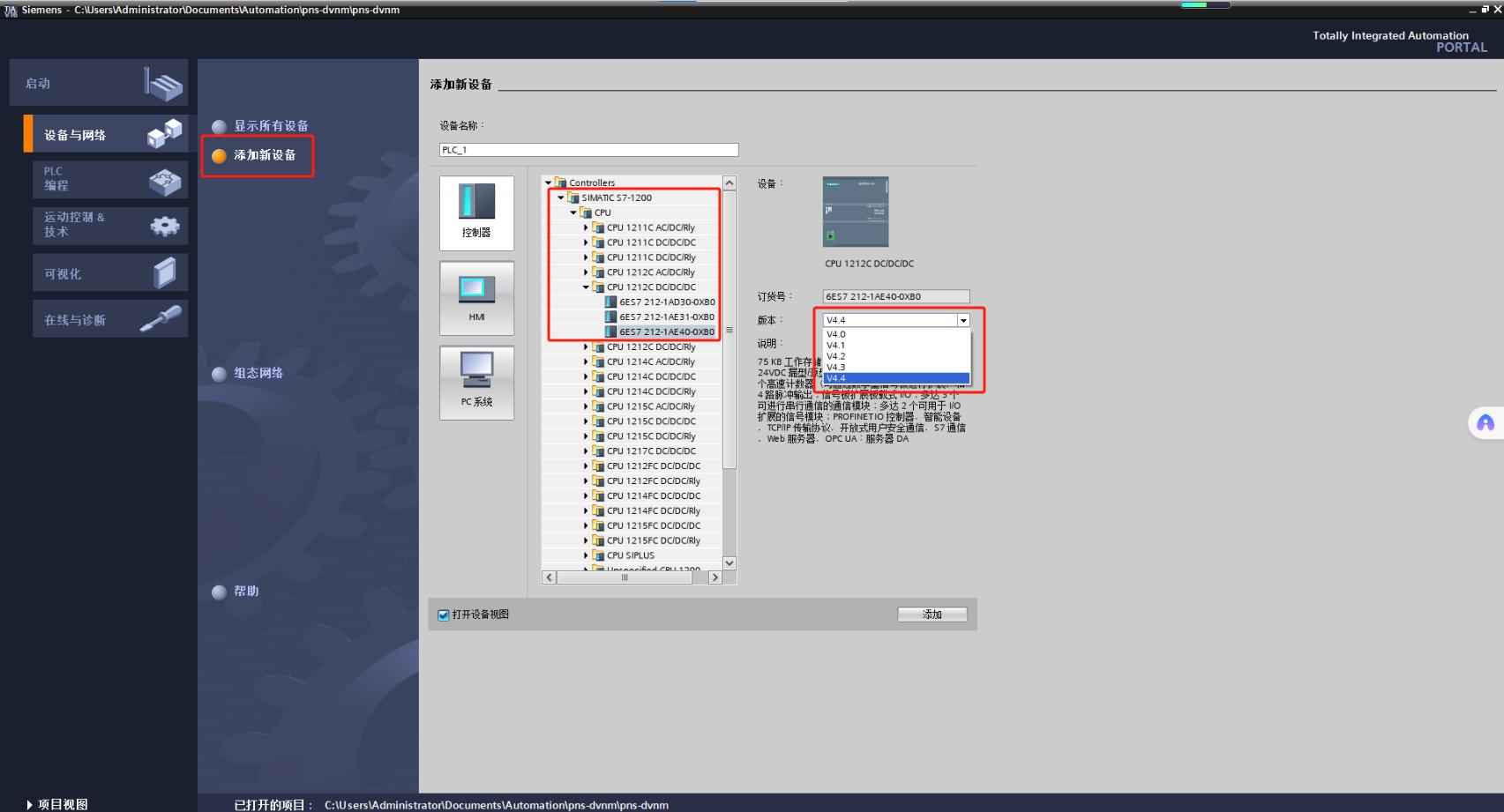The height and width of the screenshot is (812, 1504).
Task: Open the 在线与诊断 sidebar section
Action: pos(99,318)
